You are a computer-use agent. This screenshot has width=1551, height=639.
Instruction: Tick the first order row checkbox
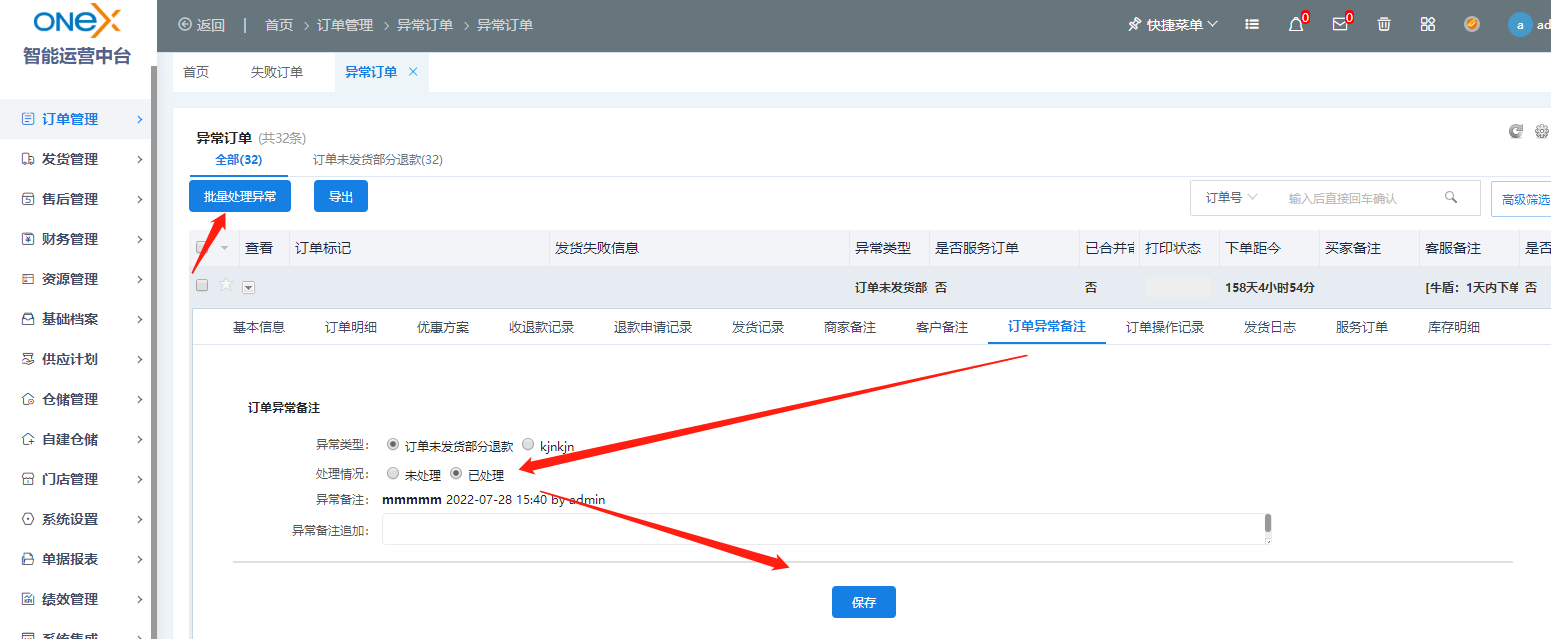pos(202,285)
